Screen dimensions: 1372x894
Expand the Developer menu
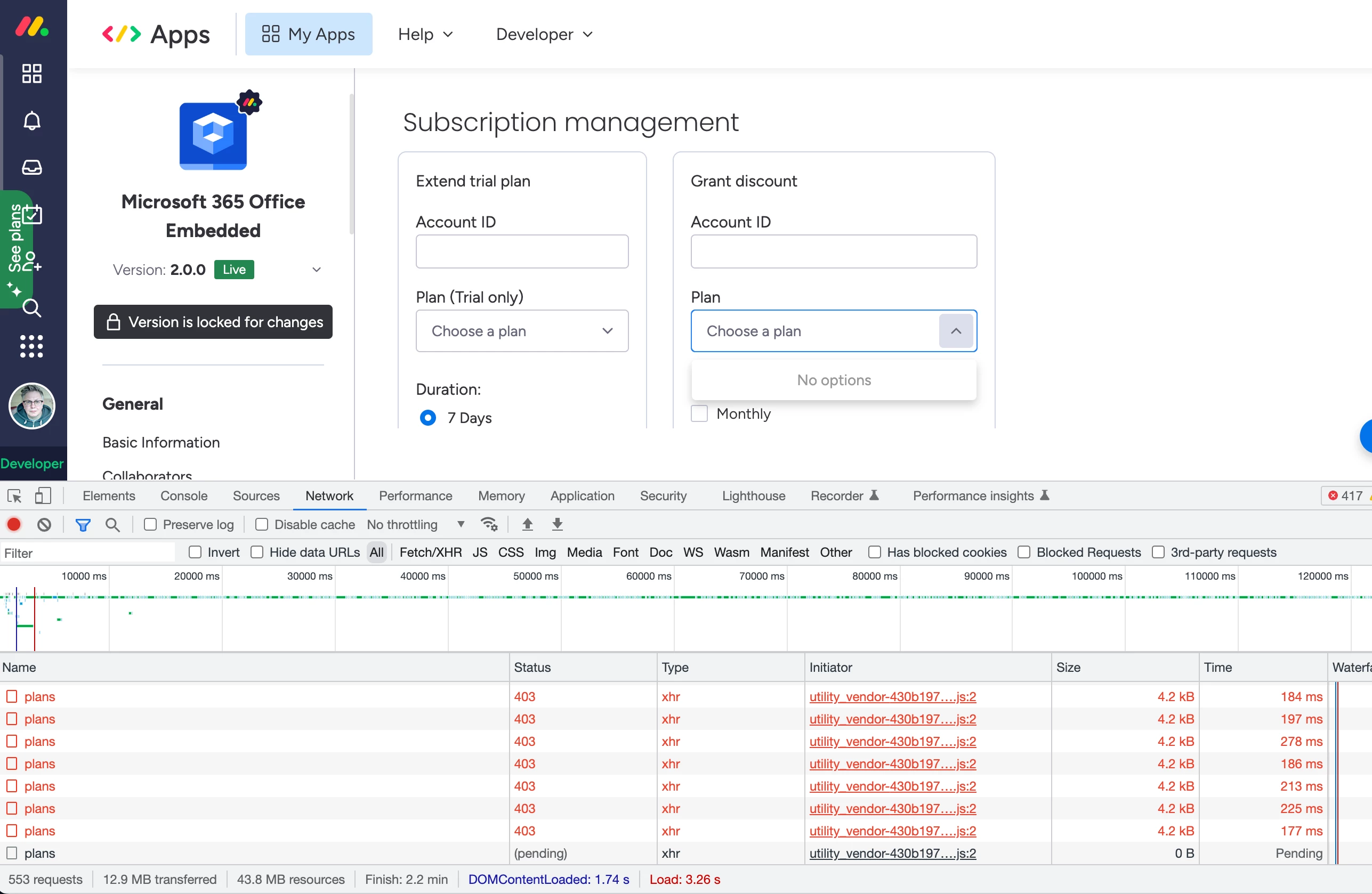point(545,34)
